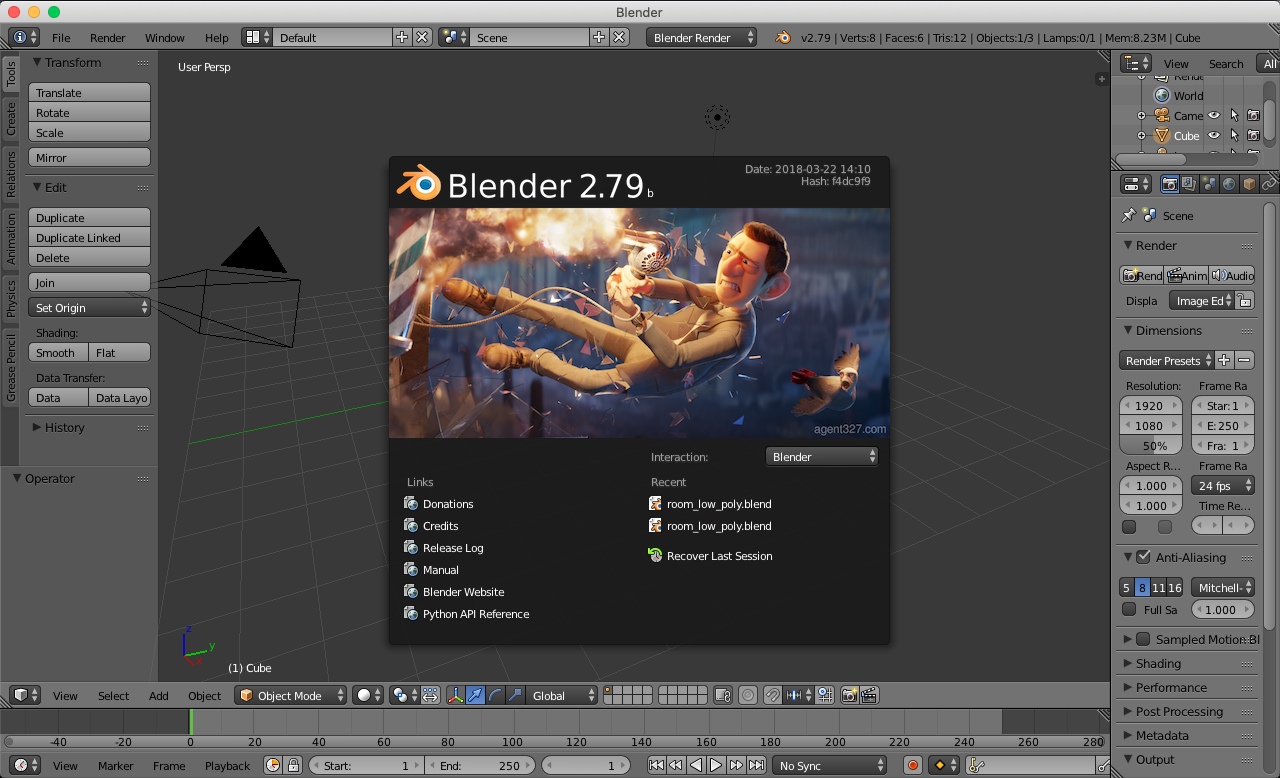
Task: Open the File menu
Action: coord(61,37)
